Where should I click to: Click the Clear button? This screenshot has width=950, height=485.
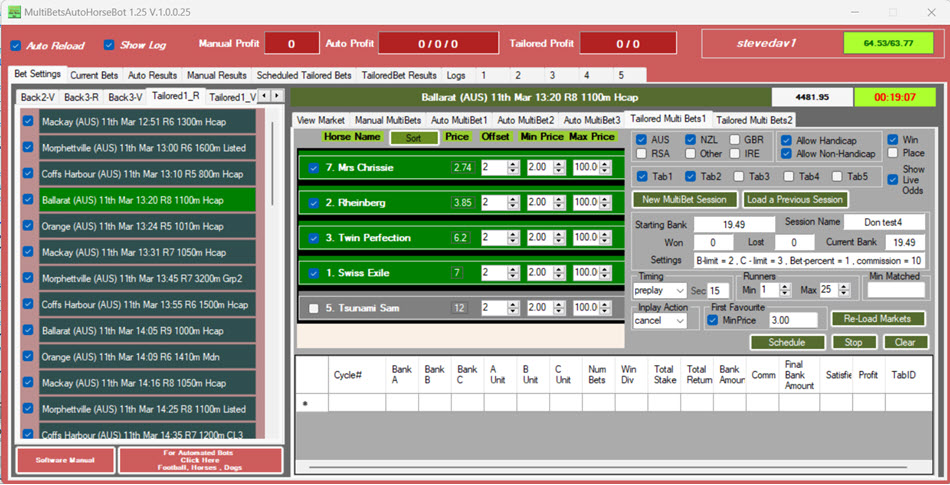click(x=905, y=343)
